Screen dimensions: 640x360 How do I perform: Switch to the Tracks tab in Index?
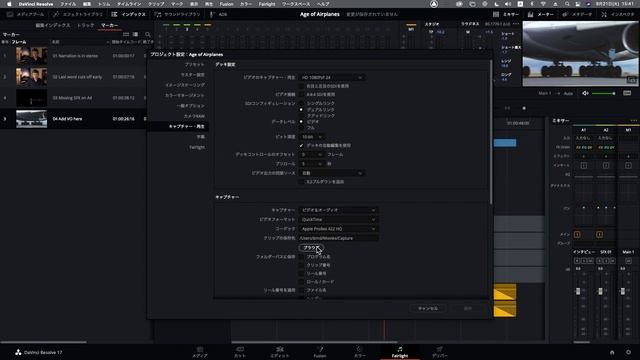(85, 25)
